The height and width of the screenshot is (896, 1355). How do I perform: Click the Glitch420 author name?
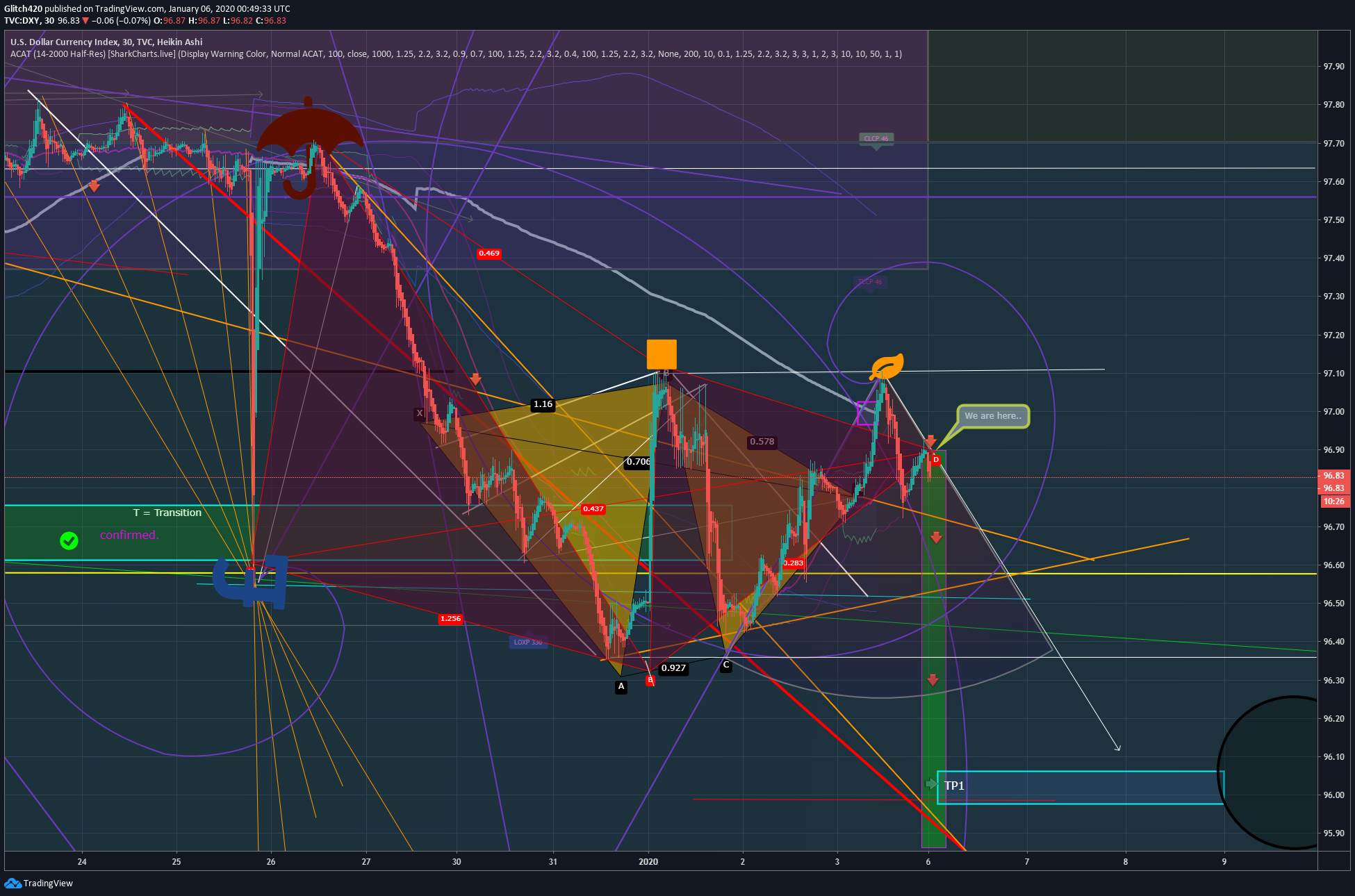[x=23, y=8]
